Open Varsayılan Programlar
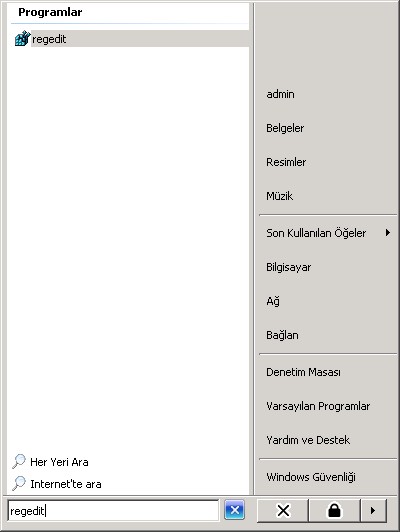 tap(318, 406)
